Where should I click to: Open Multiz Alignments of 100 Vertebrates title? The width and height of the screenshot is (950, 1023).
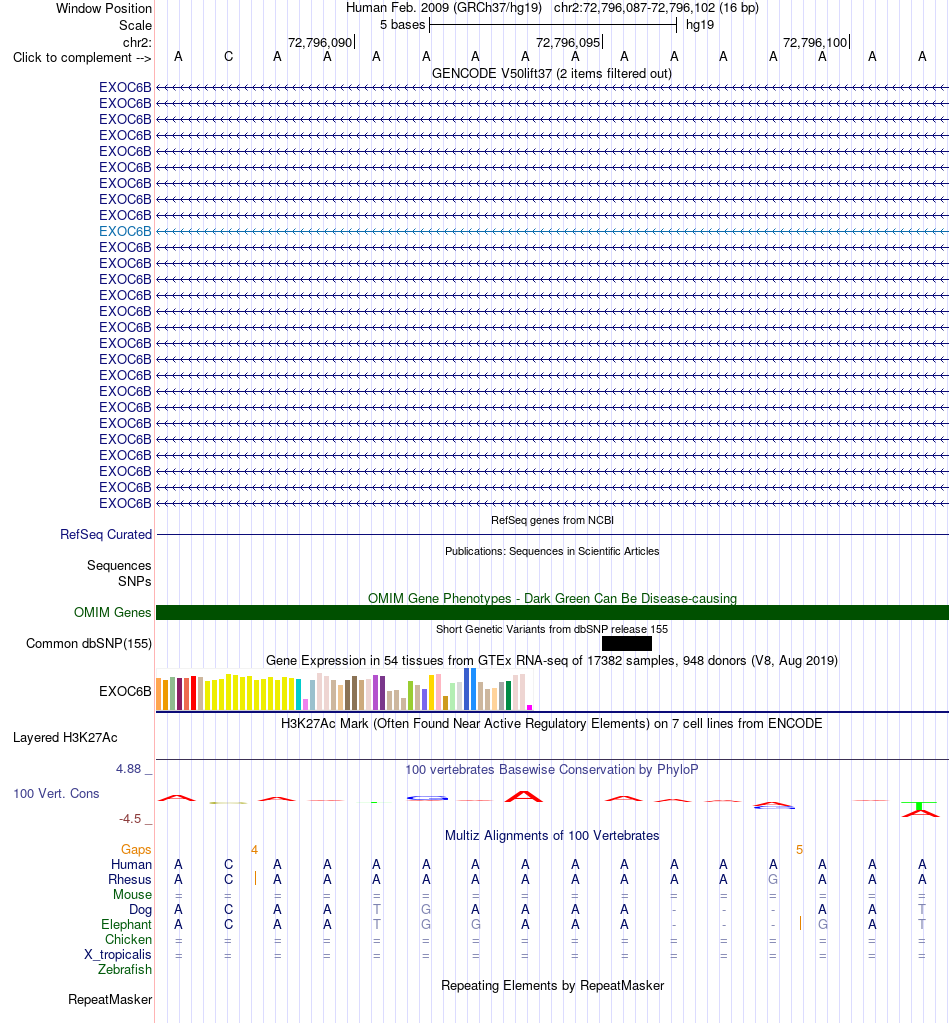pos(552,835)
